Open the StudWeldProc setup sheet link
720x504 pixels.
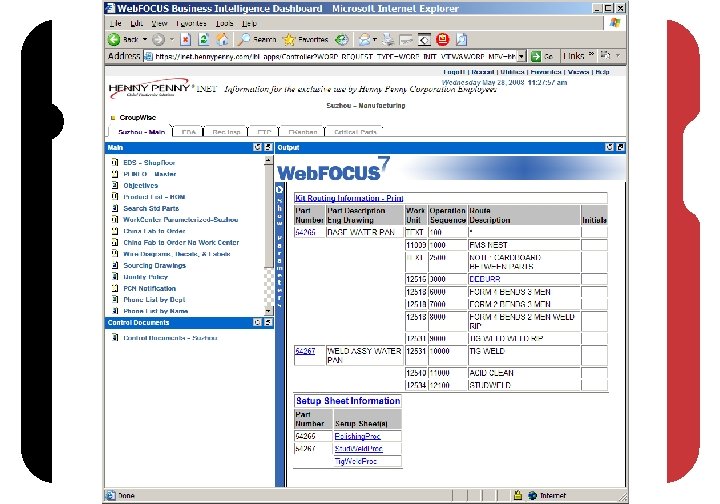(x=358, y=448)
